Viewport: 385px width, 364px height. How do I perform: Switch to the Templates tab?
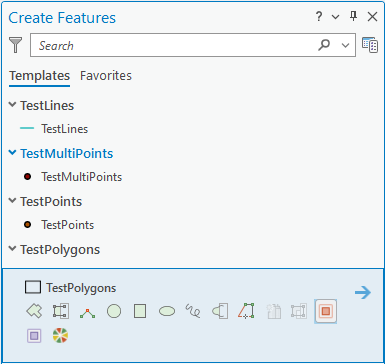tap(39, 76)
